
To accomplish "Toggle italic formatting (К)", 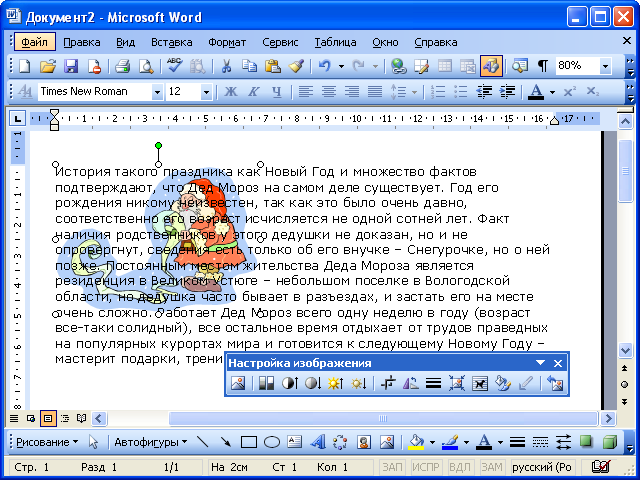I will (x=253, y=91).
